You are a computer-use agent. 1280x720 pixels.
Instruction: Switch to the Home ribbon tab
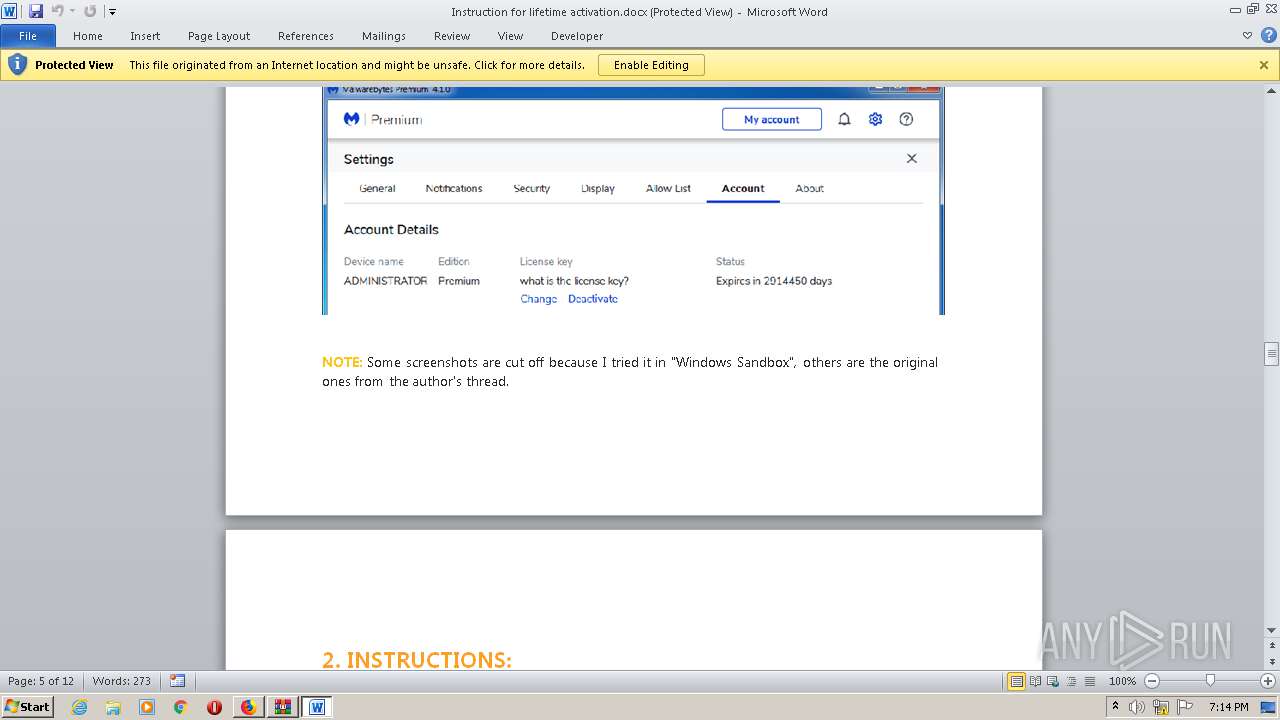coord(88,35)
